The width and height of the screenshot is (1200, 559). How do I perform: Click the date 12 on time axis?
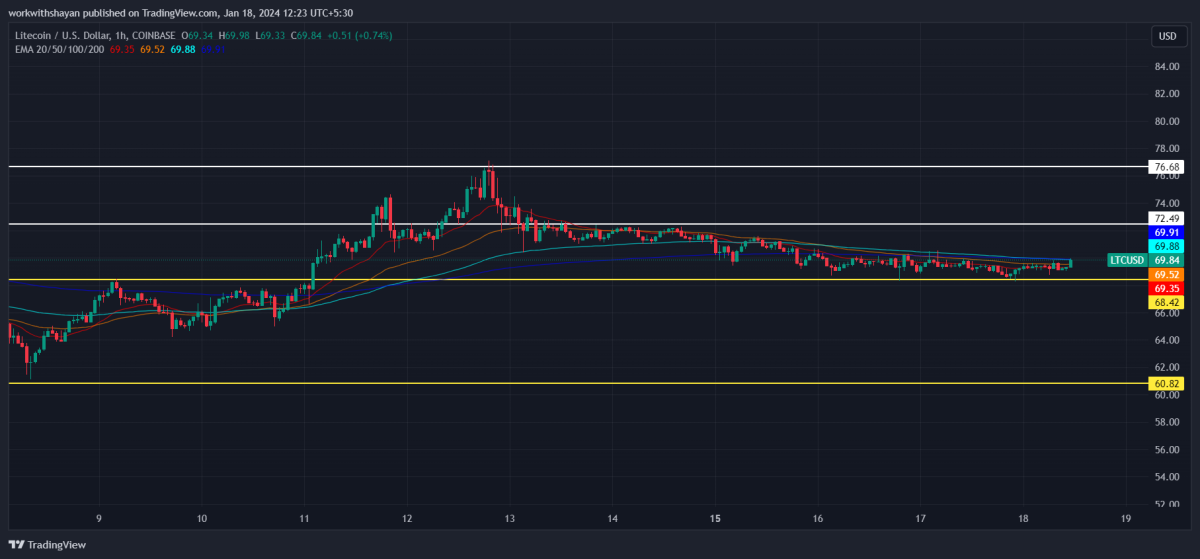click(x=407, y=519)
